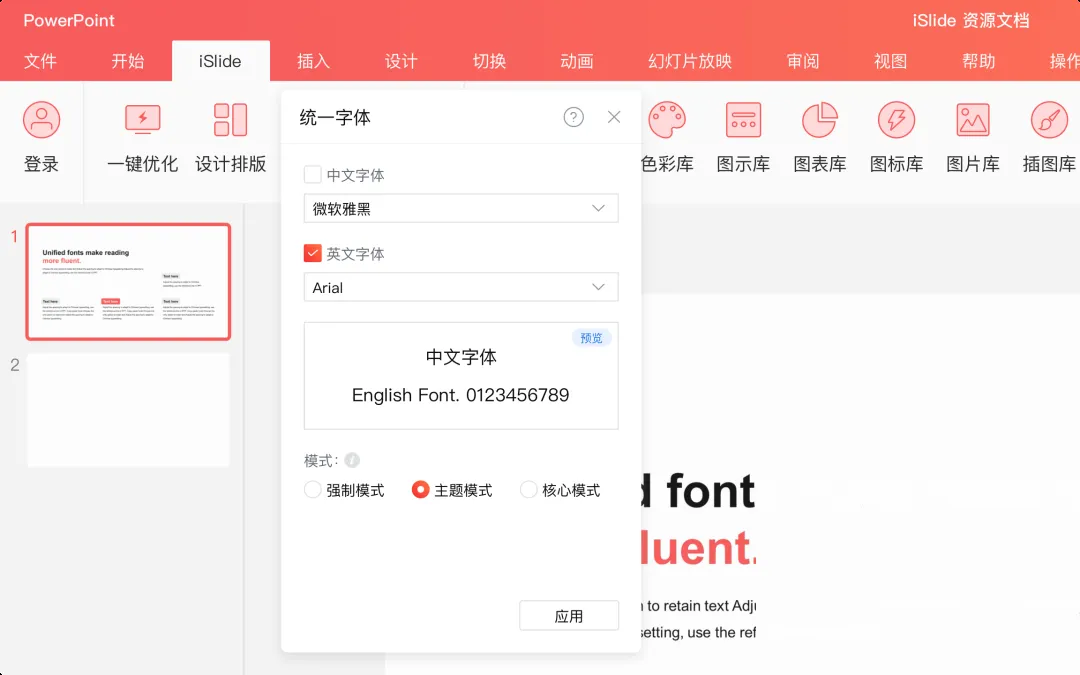1080x675 pixels.
Task: Select blank slide 2 thumbnail
Action: (x=128, y=411)
